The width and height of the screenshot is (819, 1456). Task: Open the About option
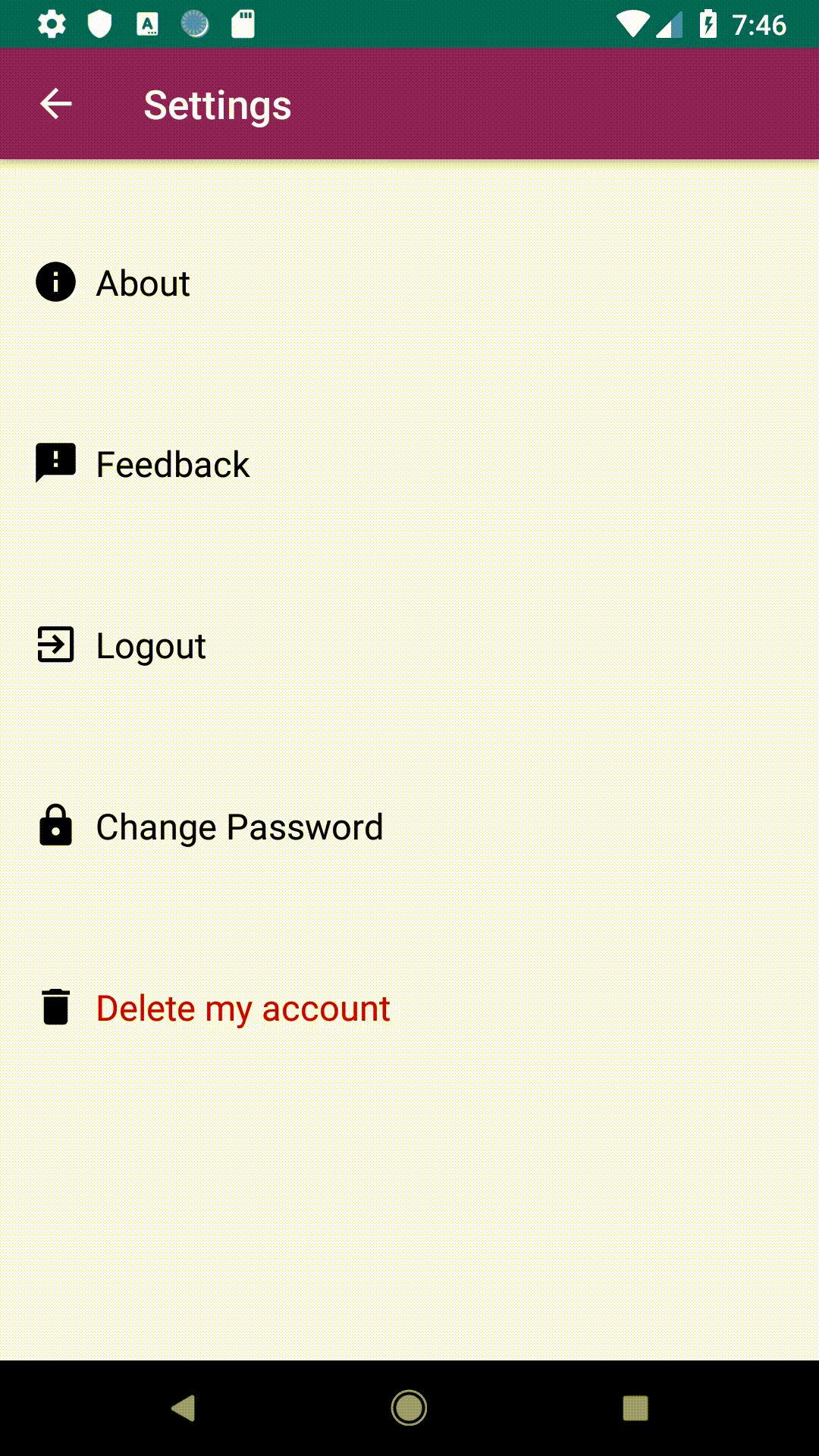143,283
